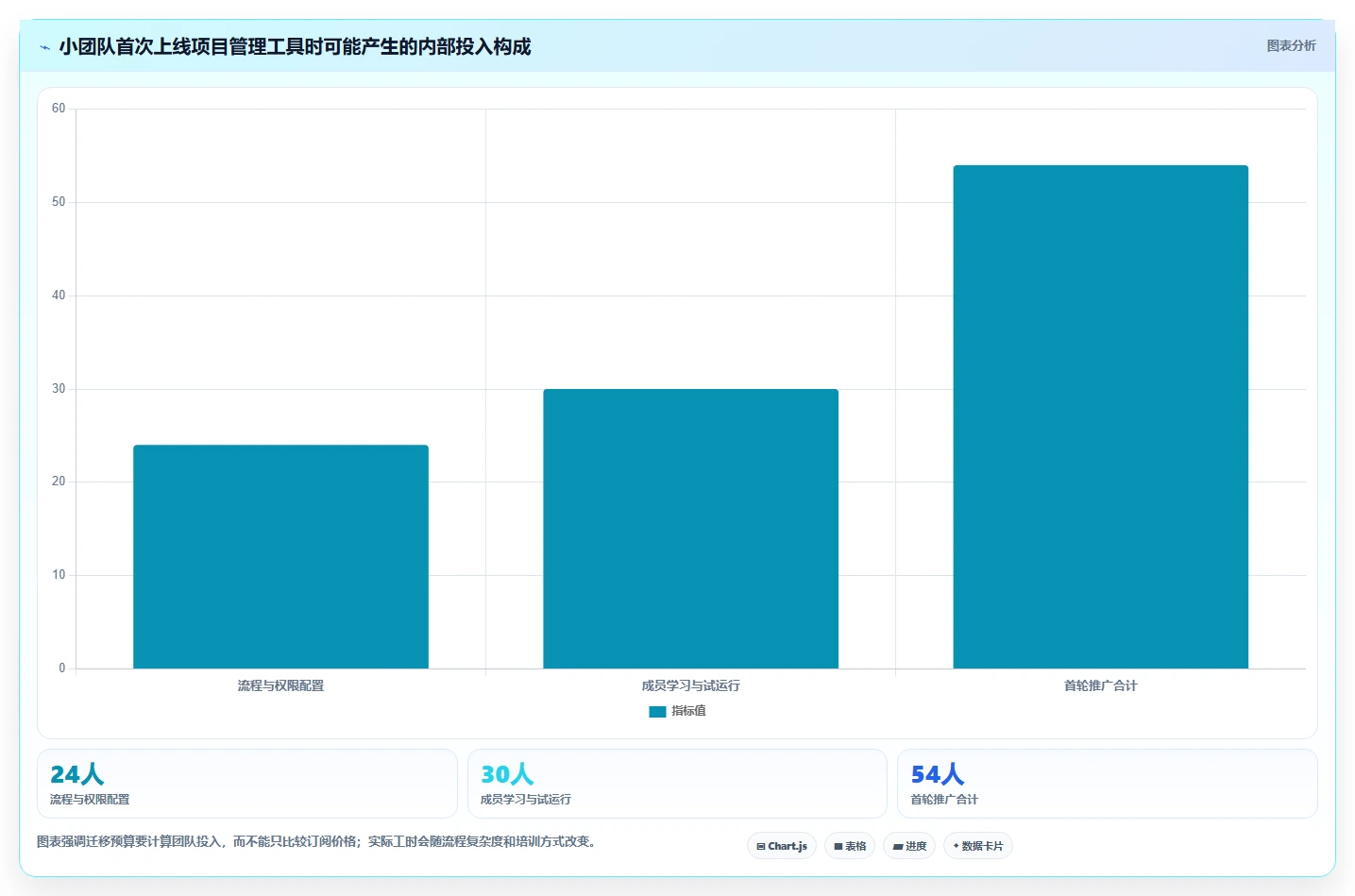Click the 指标值 legend text
Viewport: 1355px width, 896px height.
click(688, 711)
